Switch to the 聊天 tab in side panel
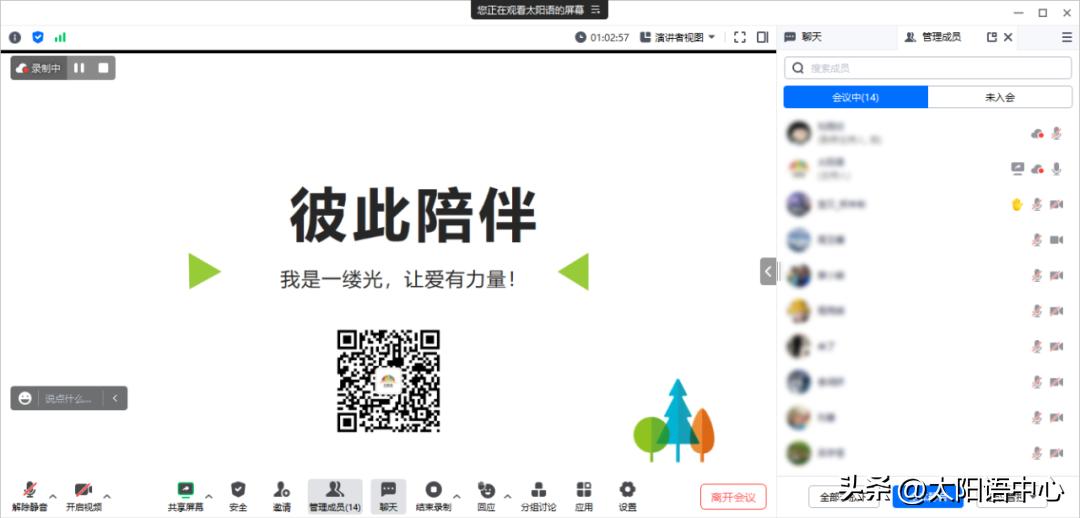 (x=803, y=37)
